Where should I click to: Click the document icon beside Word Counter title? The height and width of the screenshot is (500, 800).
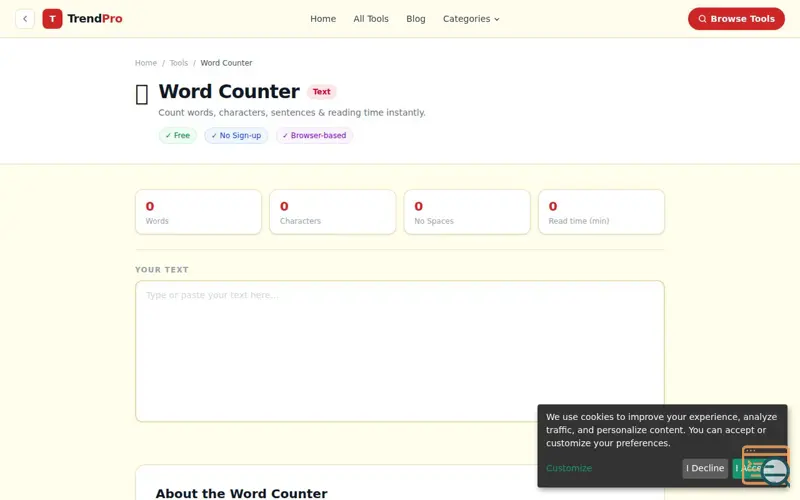142,94
